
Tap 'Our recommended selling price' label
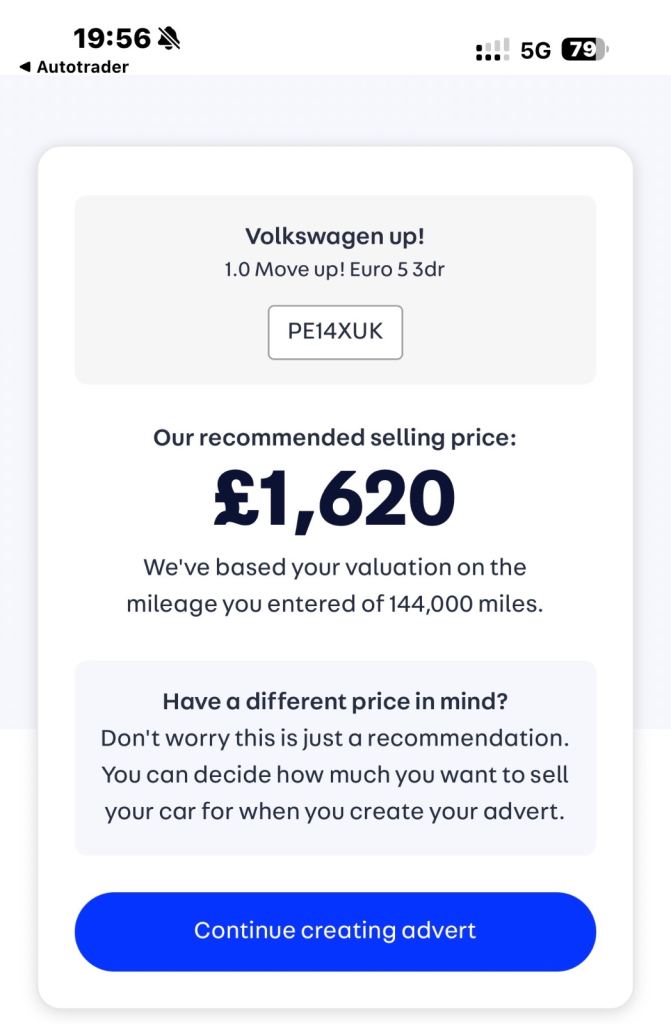[x=335, y=437]
